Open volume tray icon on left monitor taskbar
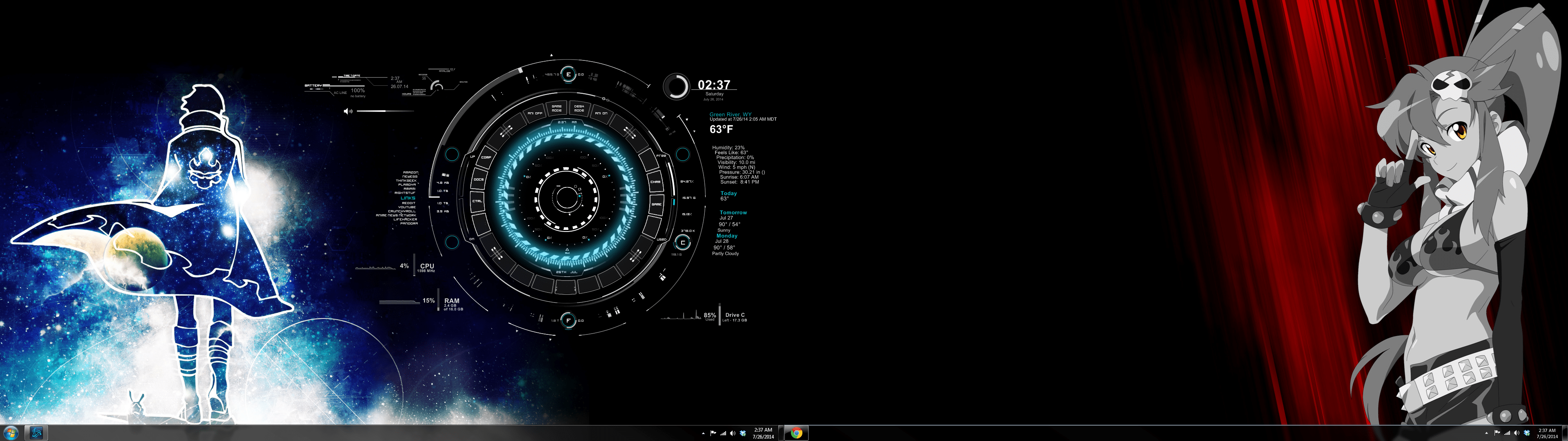 point(733,433)
